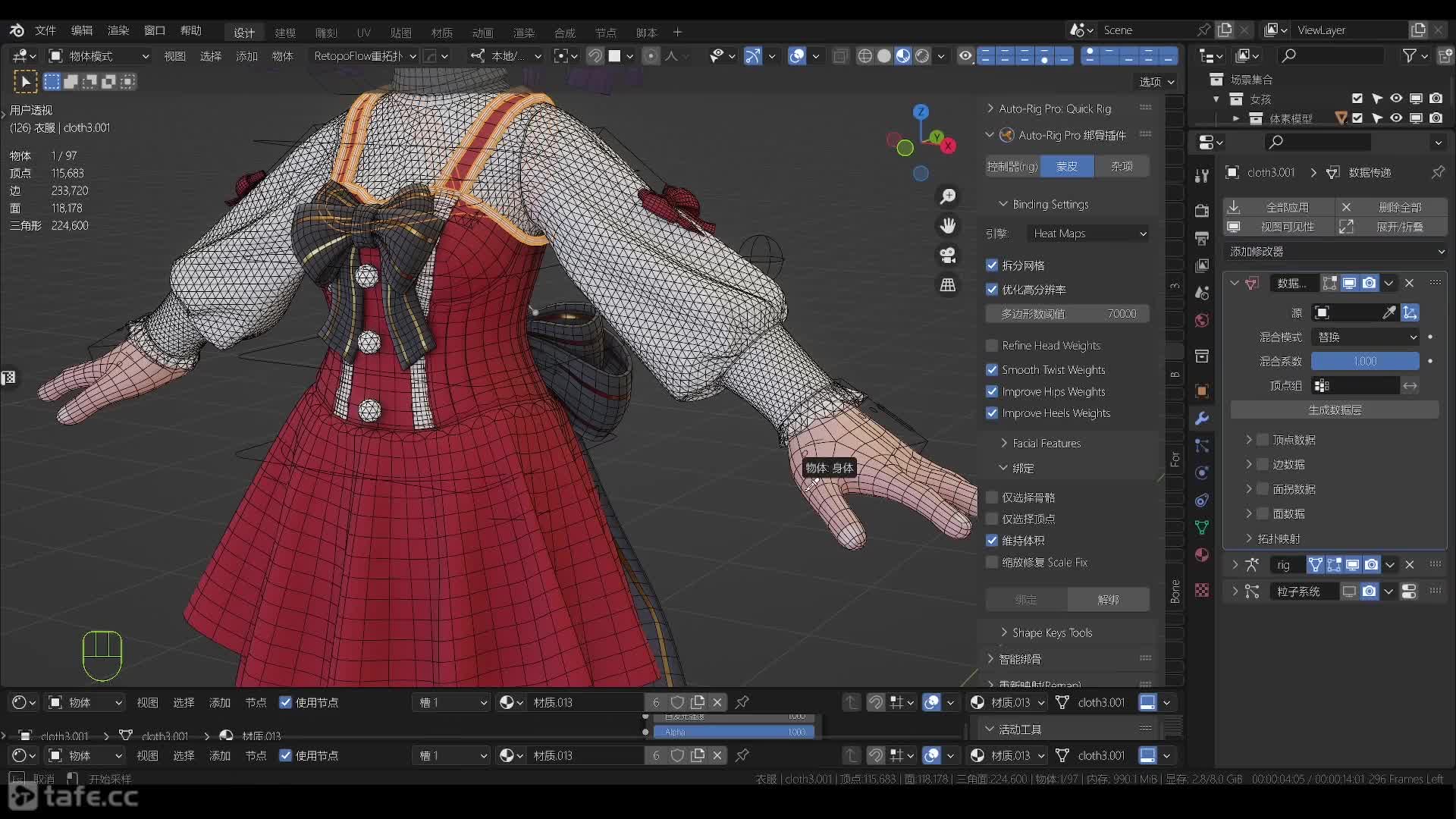
Task: Open the Physics properties tab icon
Action: click(x=1202, y=473)
